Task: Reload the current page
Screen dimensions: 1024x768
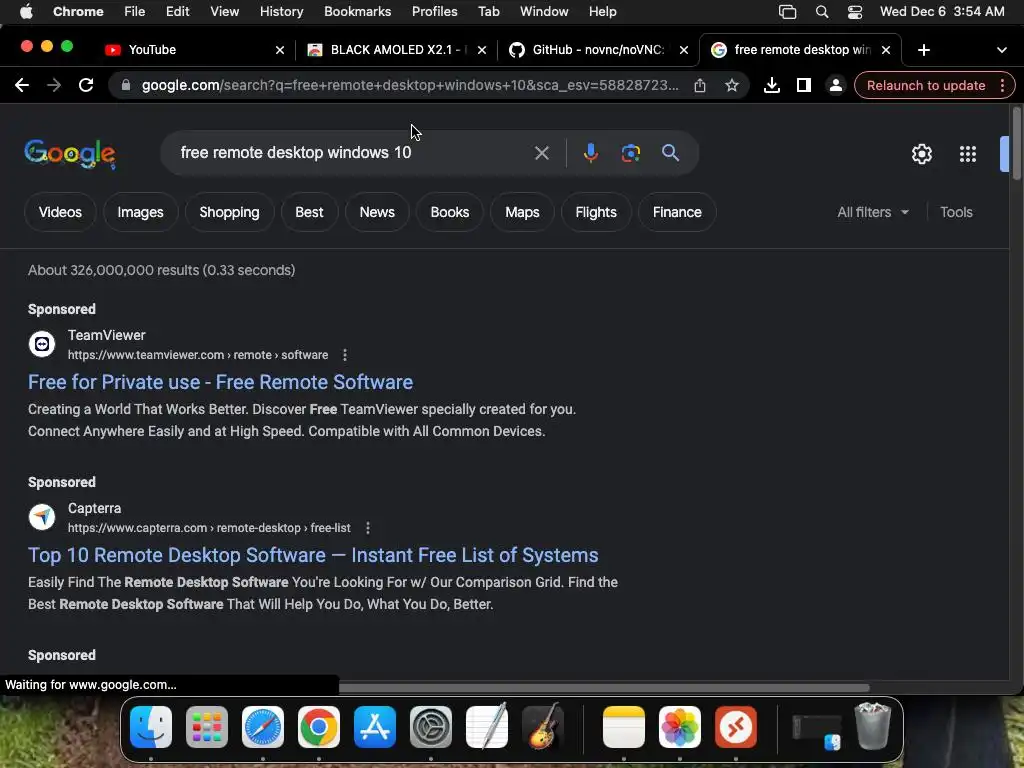Action: (86, 85)
